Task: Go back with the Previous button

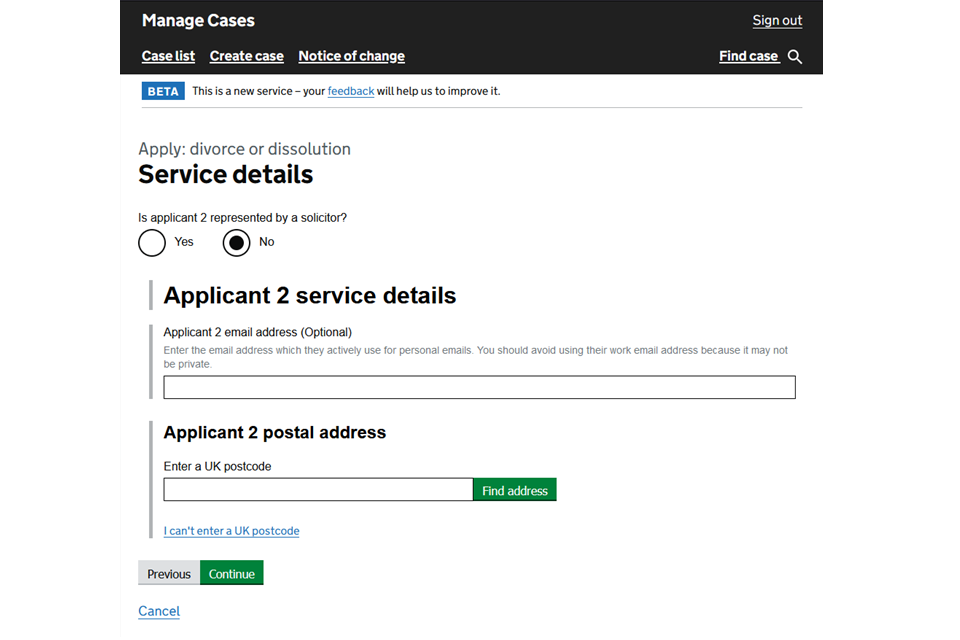Action: [x=168, y=573]
